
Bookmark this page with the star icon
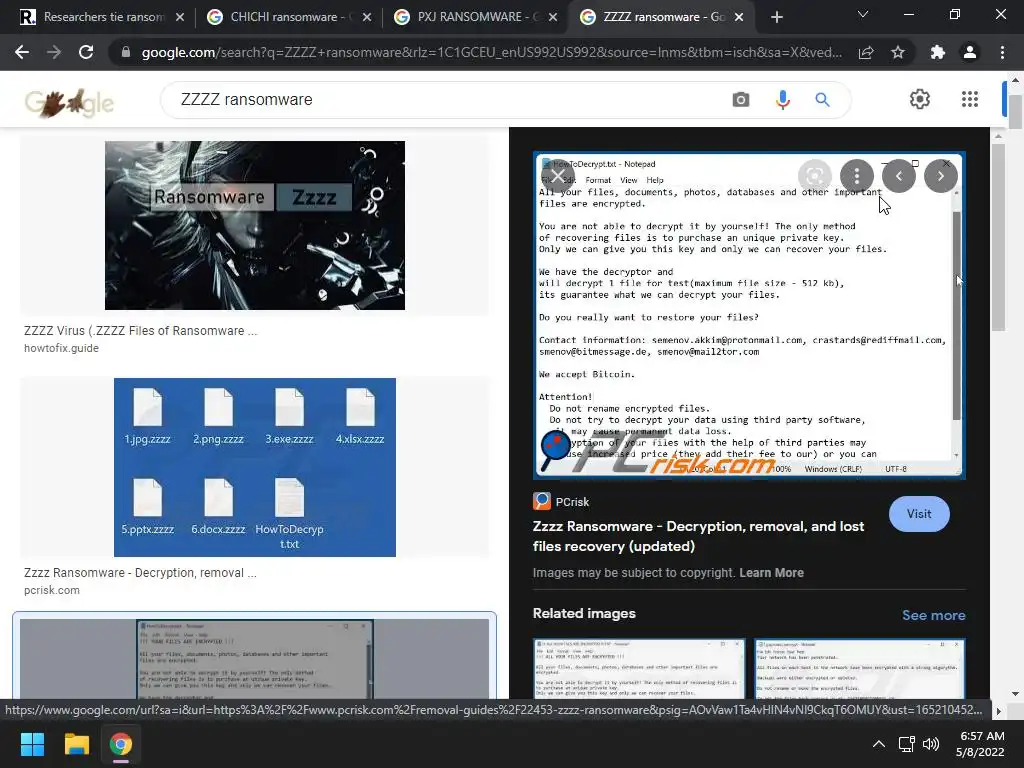pos(898,52)
